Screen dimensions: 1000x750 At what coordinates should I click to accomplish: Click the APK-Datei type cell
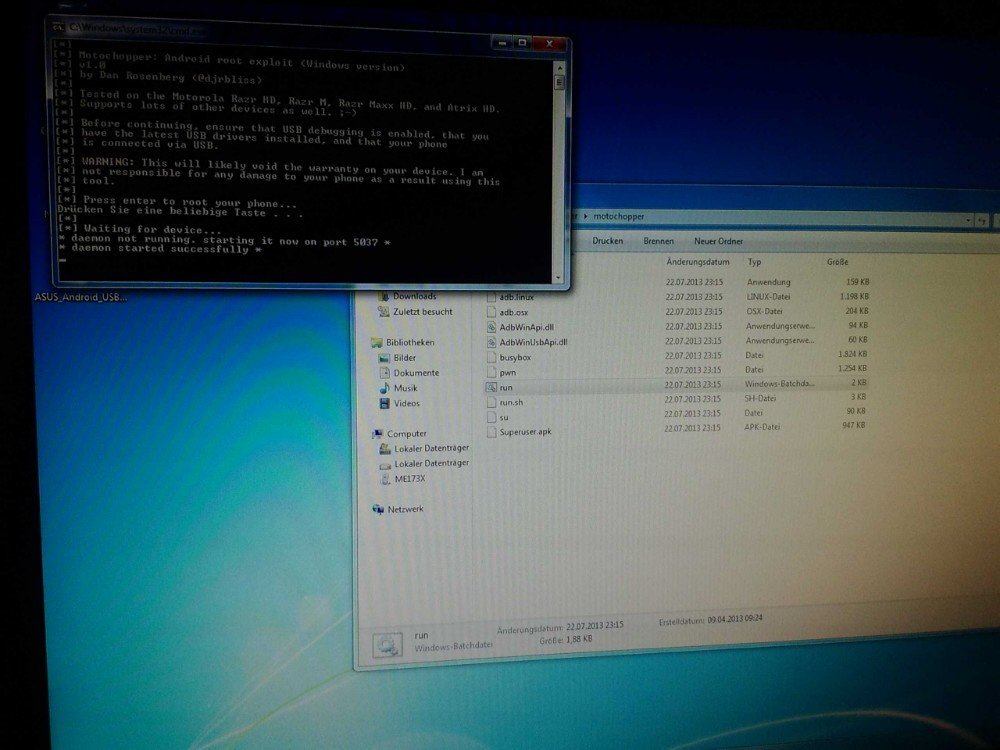coord(762,427)
